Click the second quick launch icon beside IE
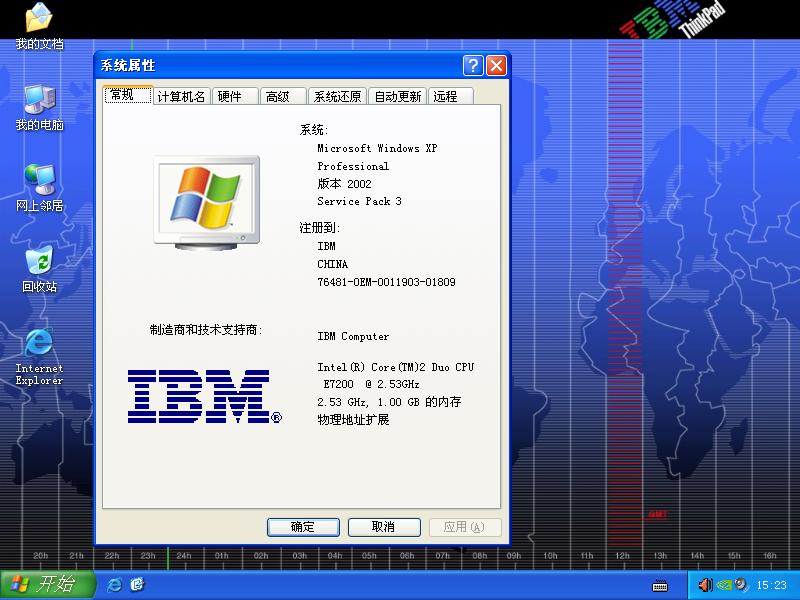 [137, 585]
